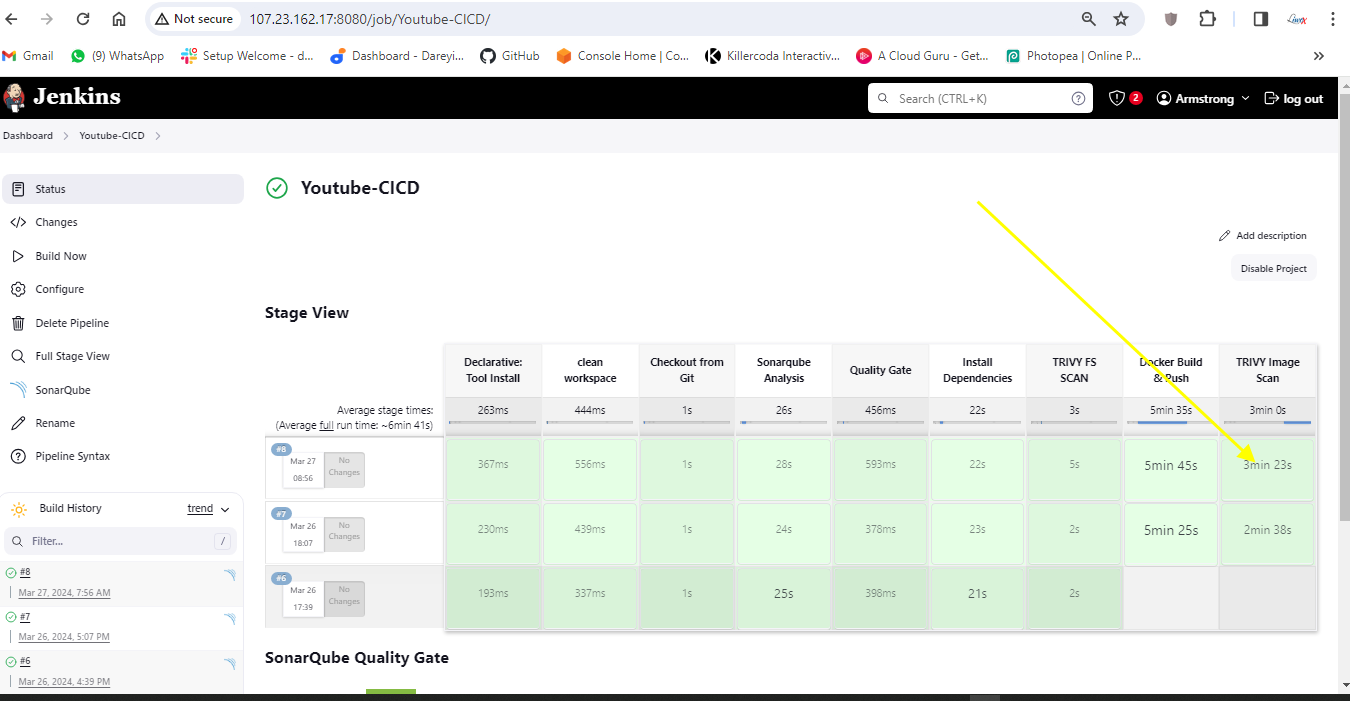Open the Changes sidebar item
1350x701 pixels.
56,222
